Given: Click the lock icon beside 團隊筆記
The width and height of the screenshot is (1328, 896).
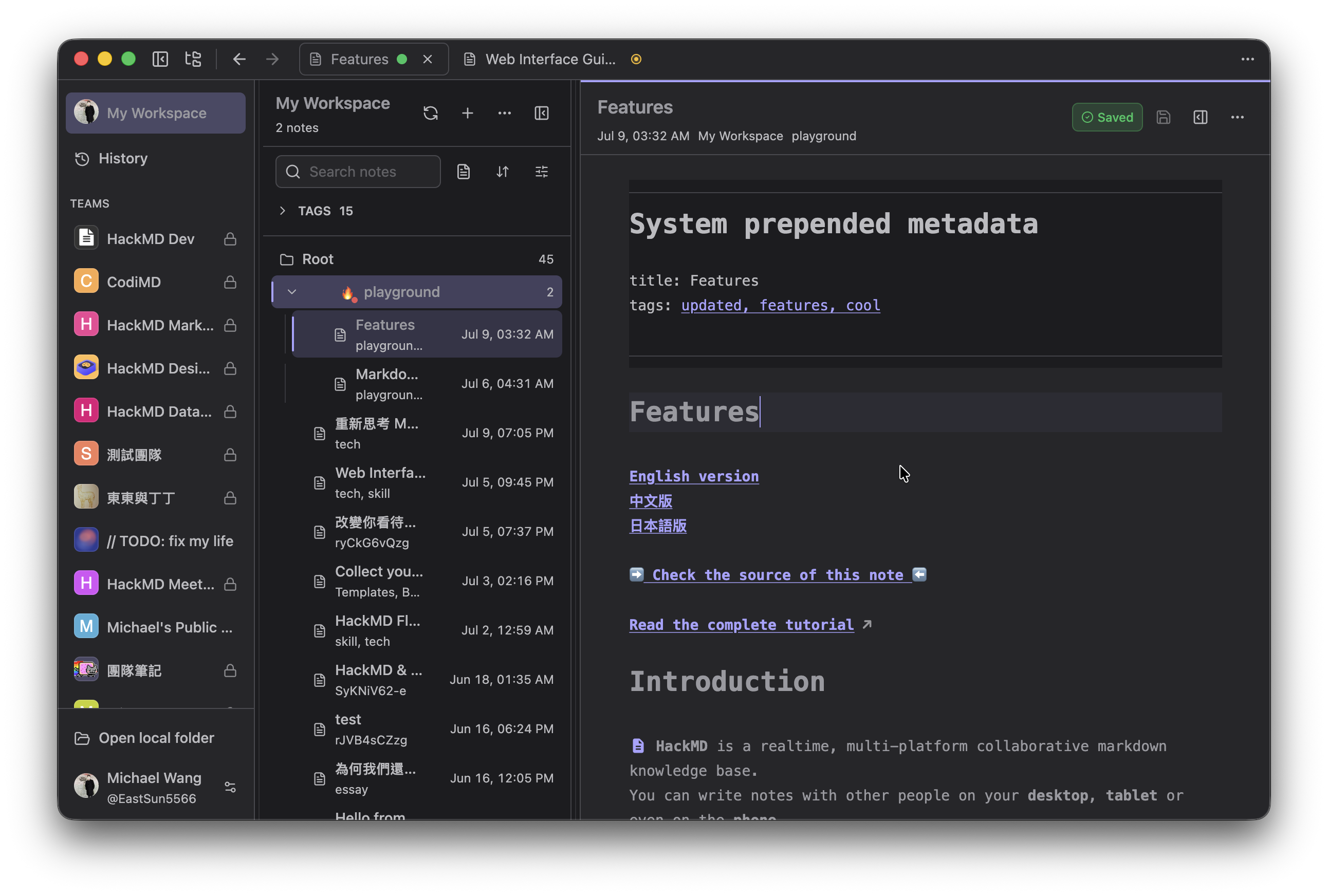Looking at the screenshot, I should point(230,670).
